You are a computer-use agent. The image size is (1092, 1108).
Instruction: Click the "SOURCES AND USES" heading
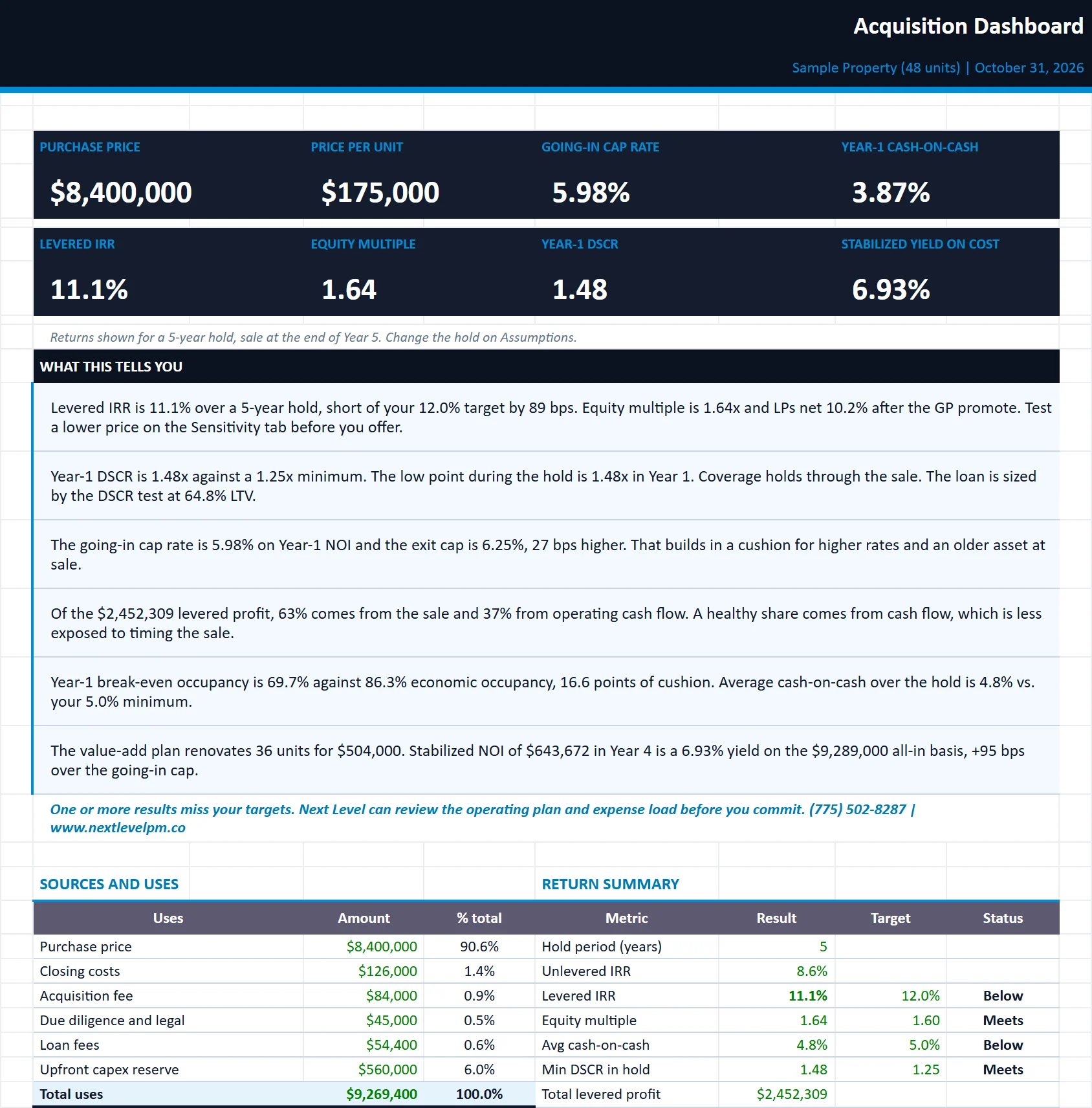[x=109, y=884]
